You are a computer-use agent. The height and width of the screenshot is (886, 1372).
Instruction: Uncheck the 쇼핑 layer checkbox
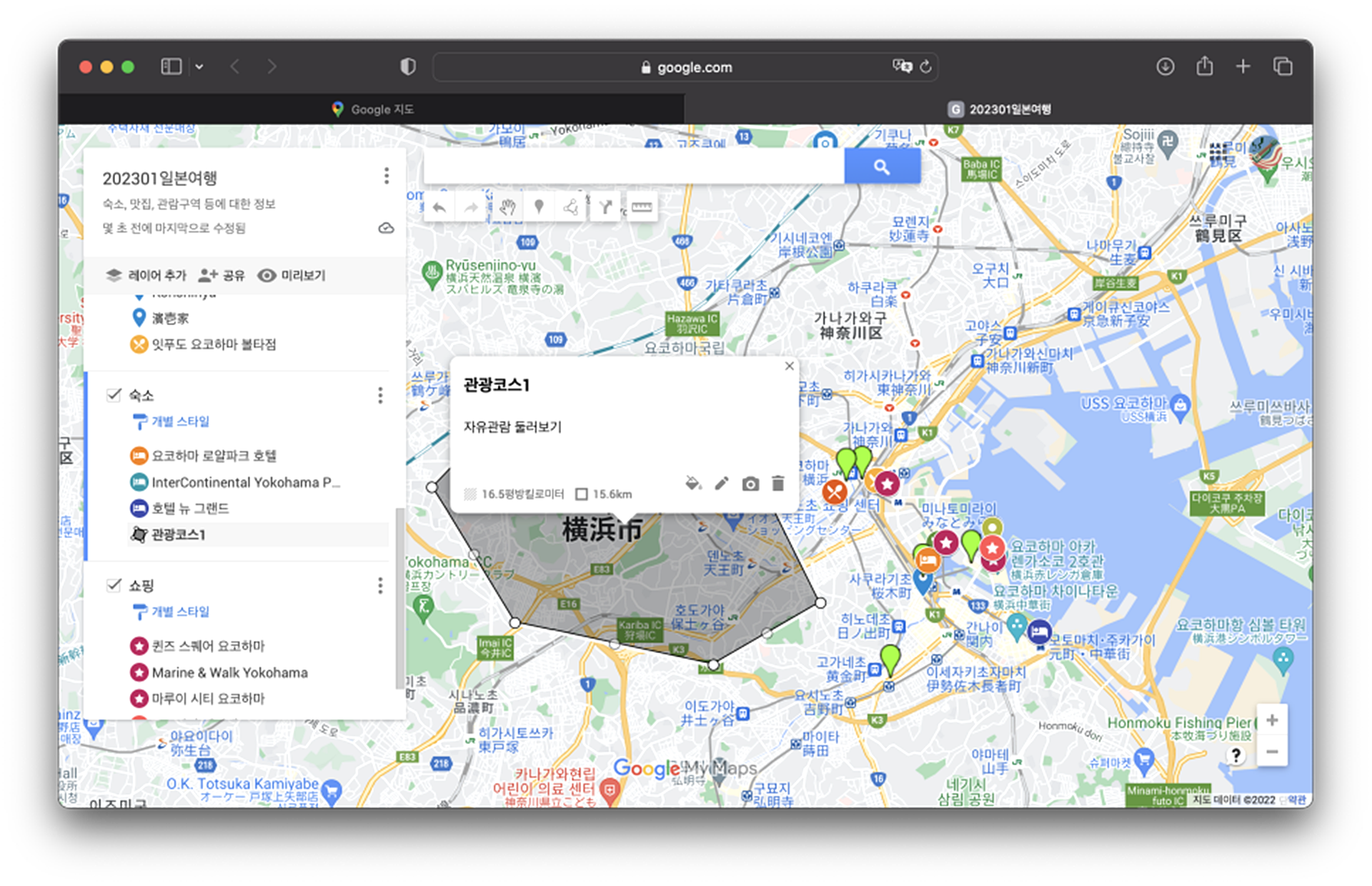click(x=114, y=585)
